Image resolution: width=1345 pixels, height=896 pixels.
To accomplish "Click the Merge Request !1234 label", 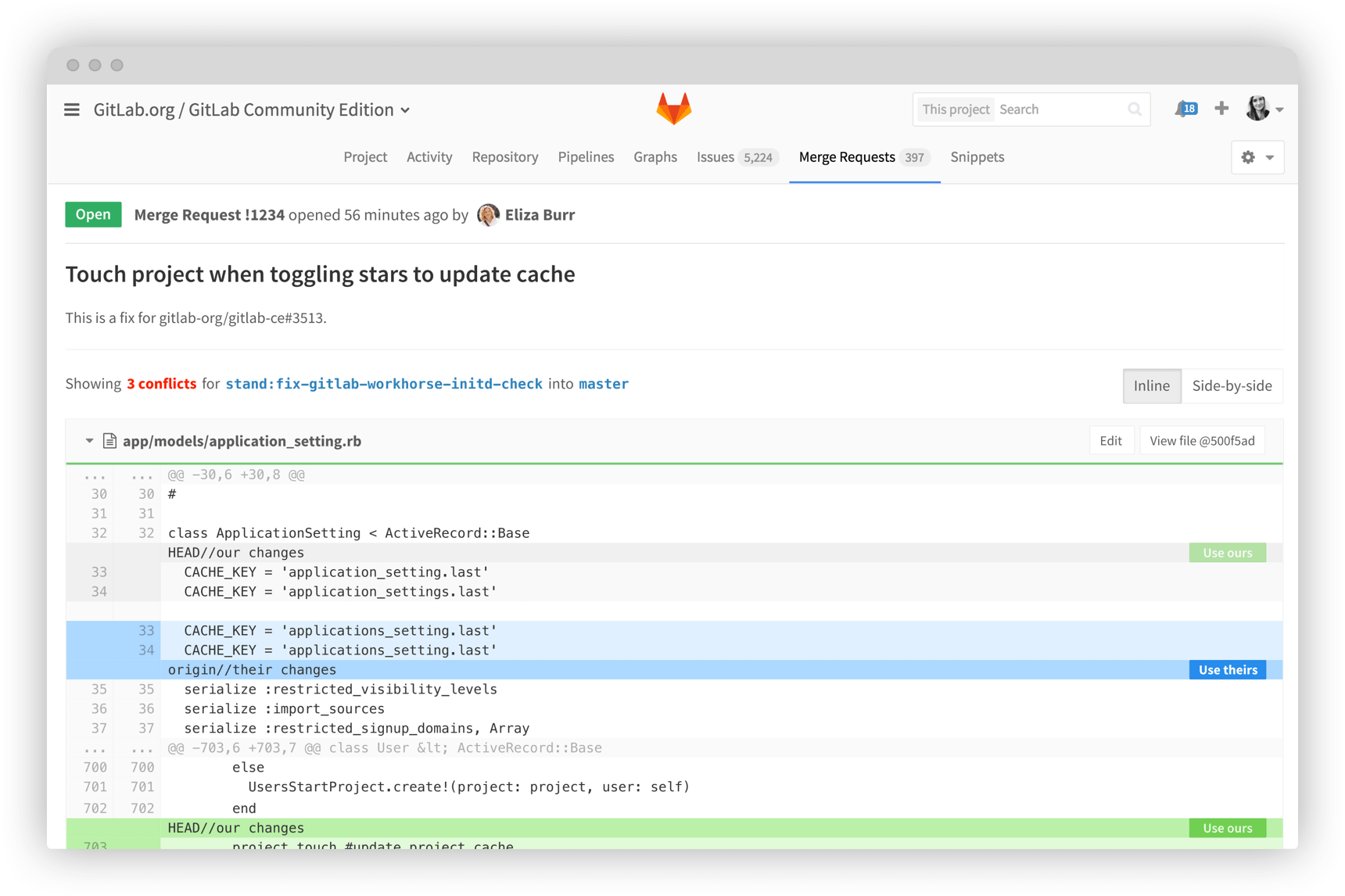I will [x=210, y=215].
